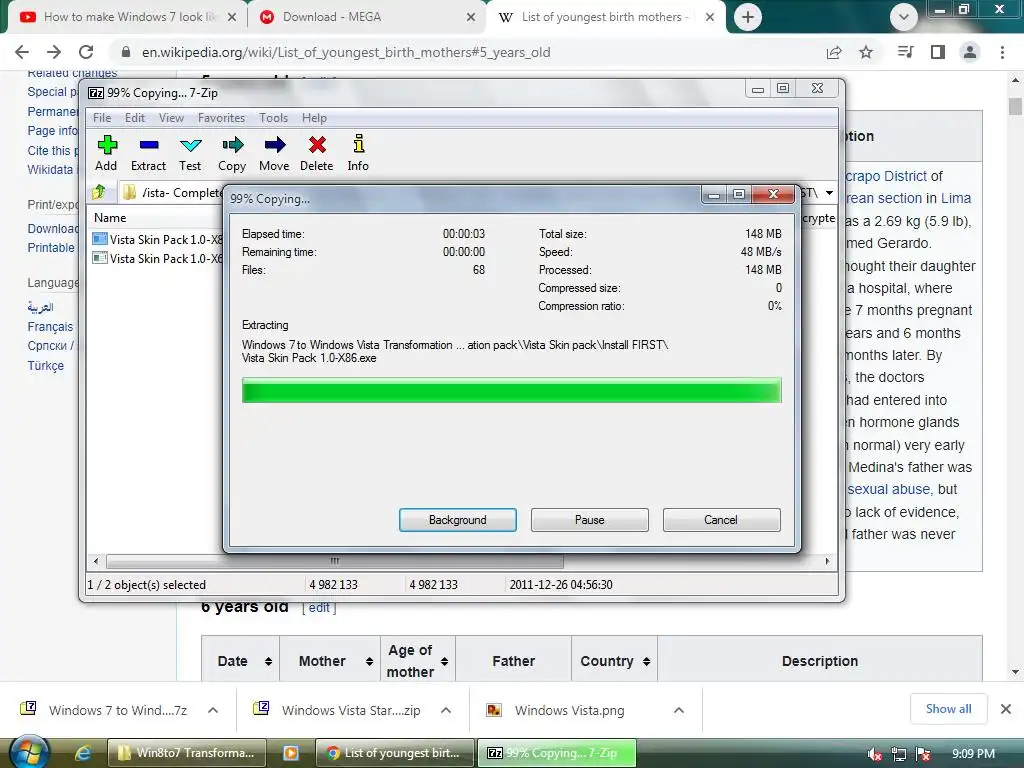Viewport: 1024px width, 768px height.
Task: Pause the extraction
Action: pyautogui.click(x=590, y=520)
